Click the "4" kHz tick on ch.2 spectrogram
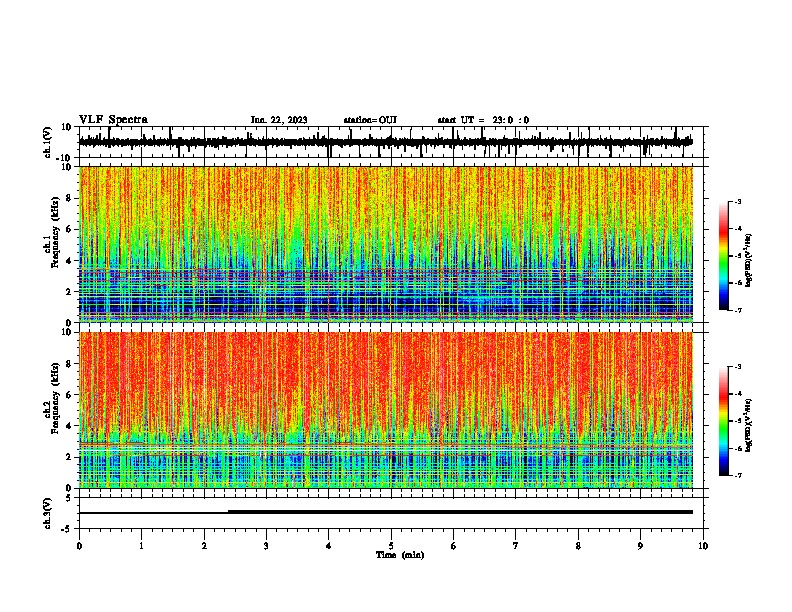The height and width of the screenshot is (612, 792). tap(70, 426)
